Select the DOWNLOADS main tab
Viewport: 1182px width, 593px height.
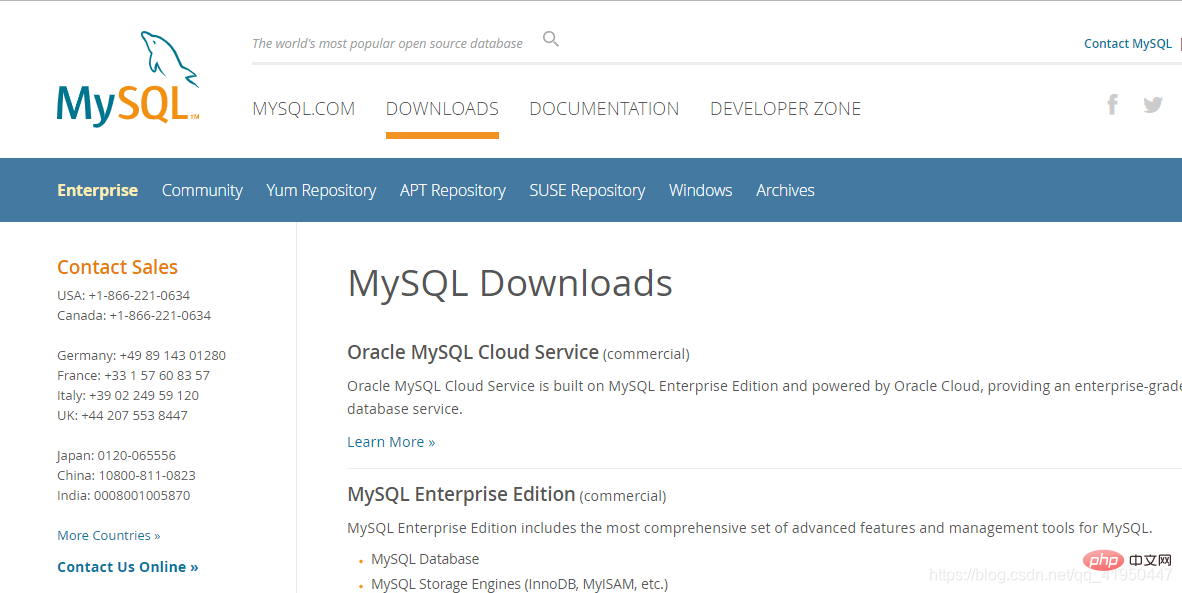pyautogui.click(x=442, y=109)
